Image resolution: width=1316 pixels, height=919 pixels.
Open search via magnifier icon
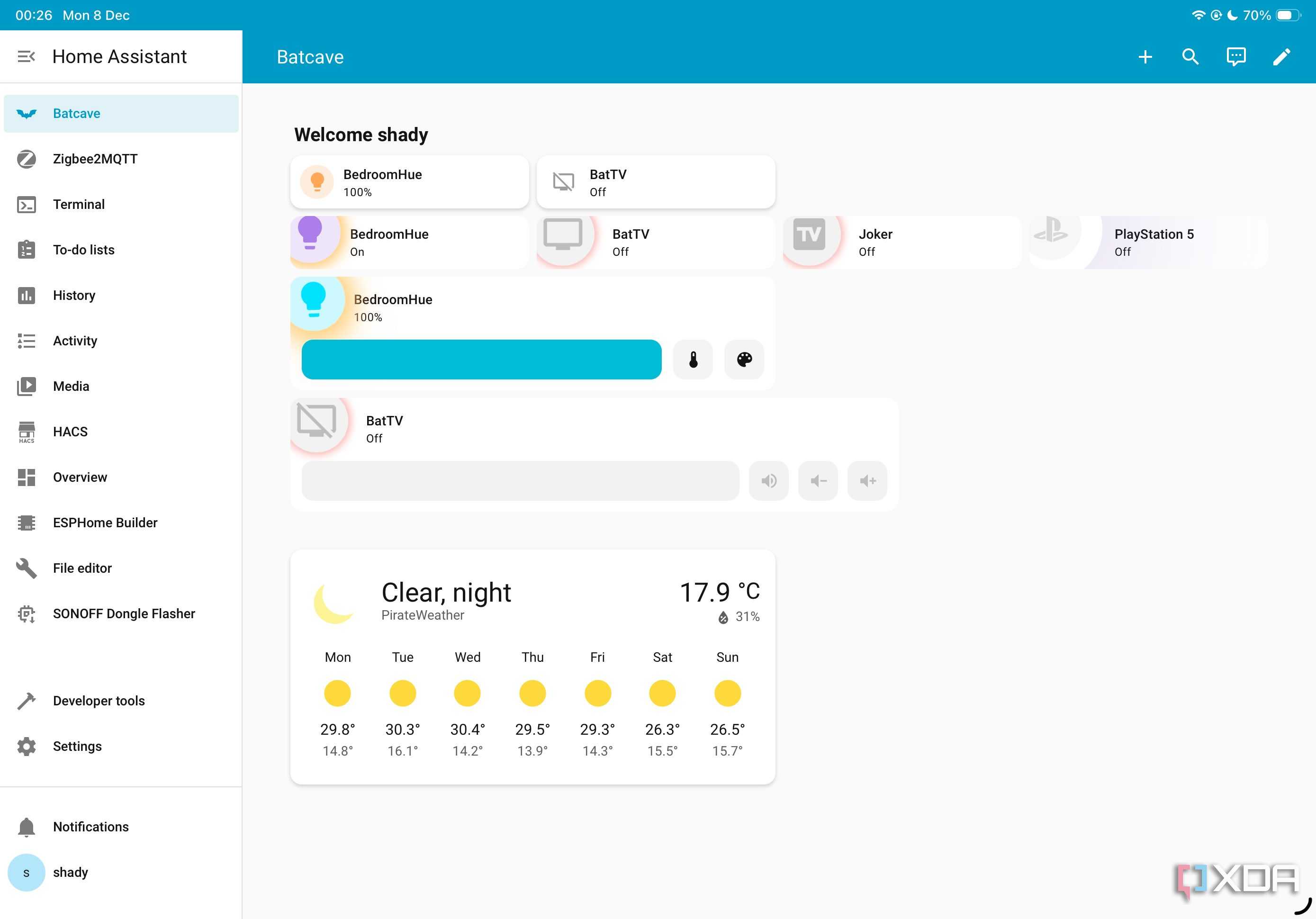click(x=1190, y=57)
